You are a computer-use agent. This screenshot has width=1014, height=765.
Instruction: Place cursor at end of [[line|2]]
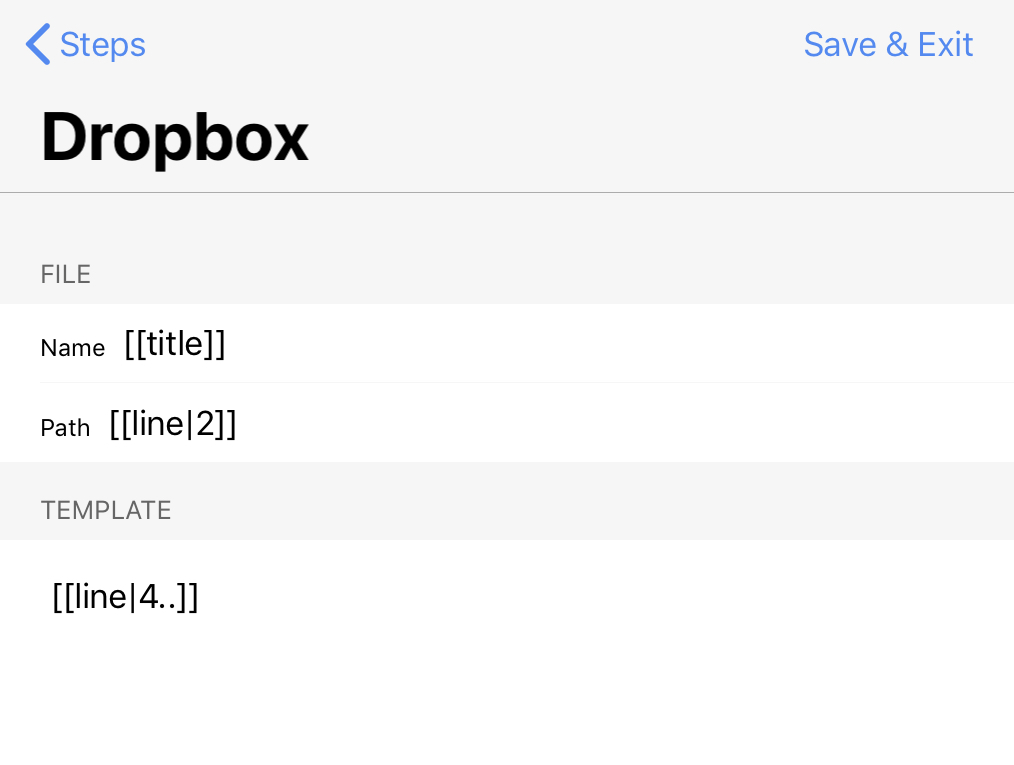pyautogui.click(x=238, y=423)
